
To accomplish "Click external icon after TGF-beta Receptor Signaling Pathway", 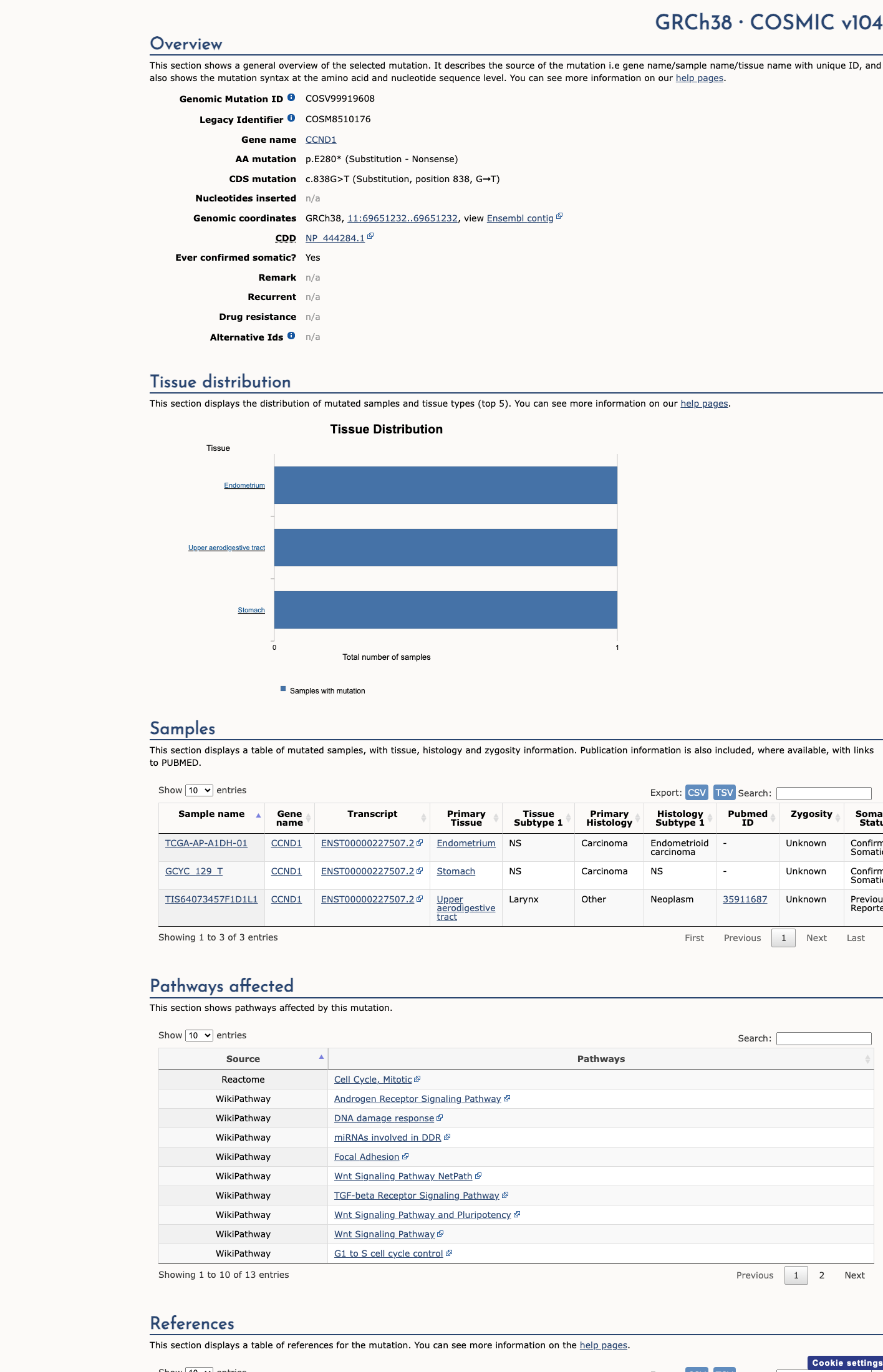I will click(x=505, y=1195).
